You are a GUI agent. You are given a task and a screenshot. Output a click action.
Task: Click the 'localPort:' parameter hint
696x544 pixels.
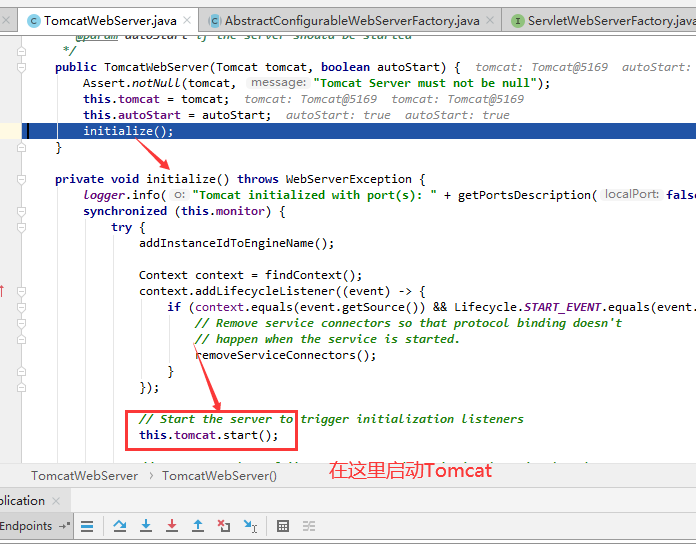tap(632, 194)
